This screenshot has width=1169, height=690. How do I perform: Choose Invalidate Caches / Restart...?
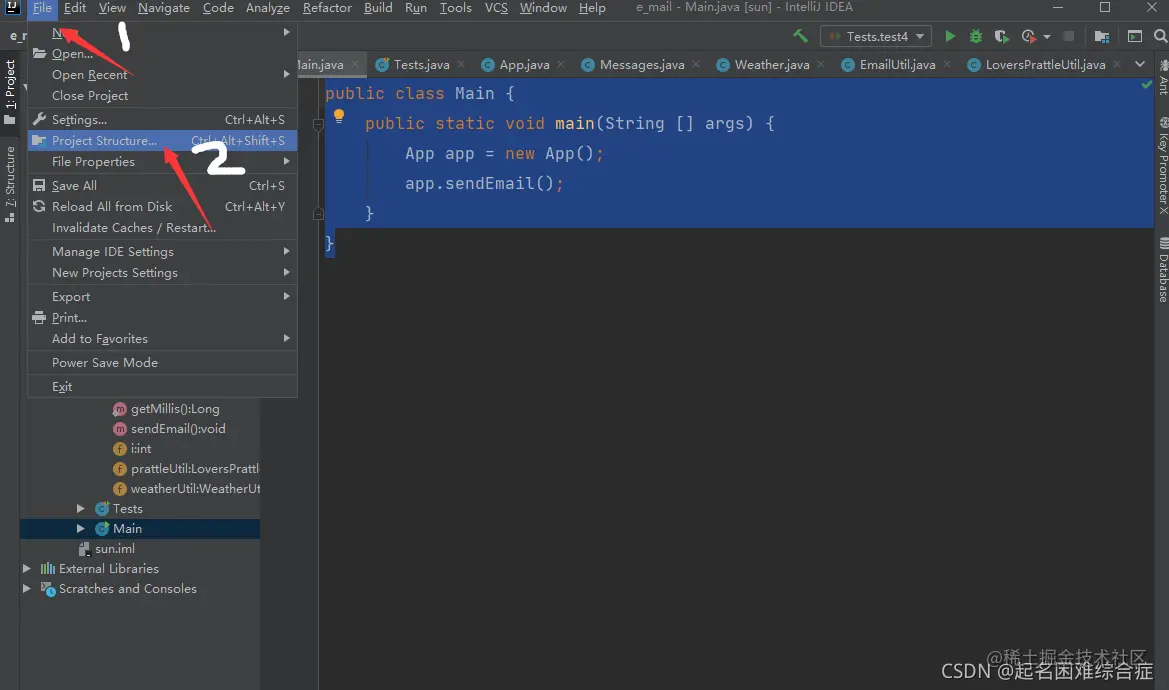tap(163, 228)
